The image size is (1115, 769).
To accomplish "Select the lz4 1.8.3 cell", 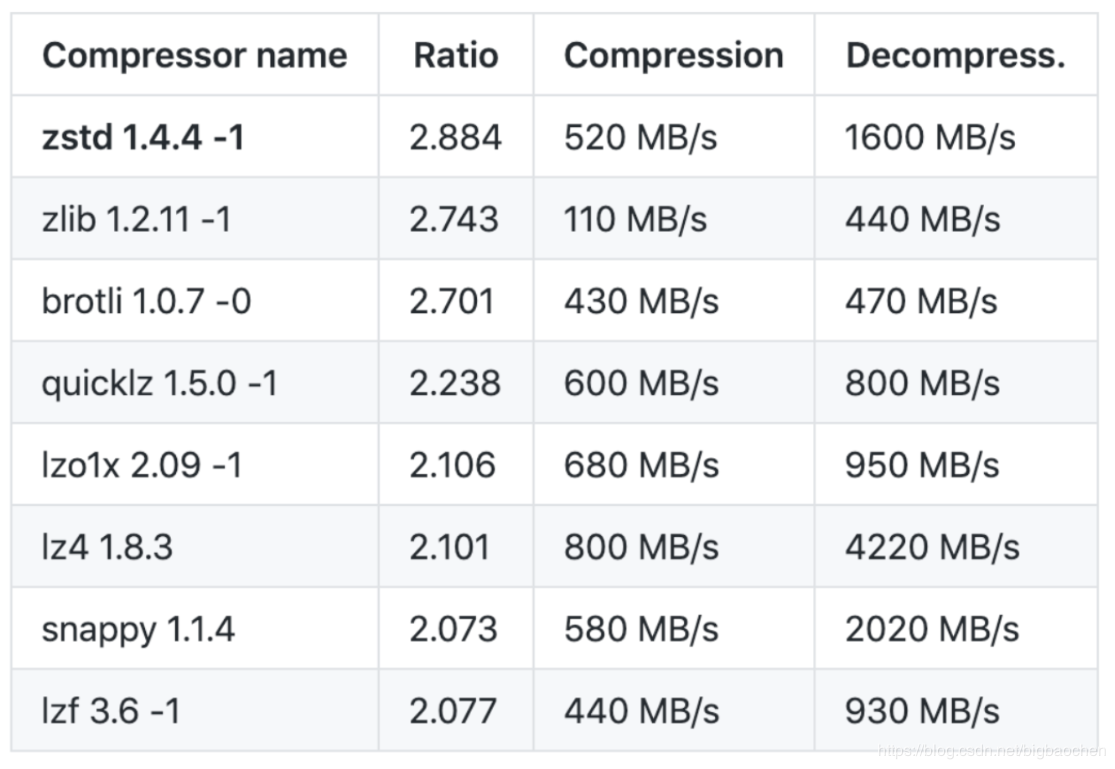I will click(107, 547).
